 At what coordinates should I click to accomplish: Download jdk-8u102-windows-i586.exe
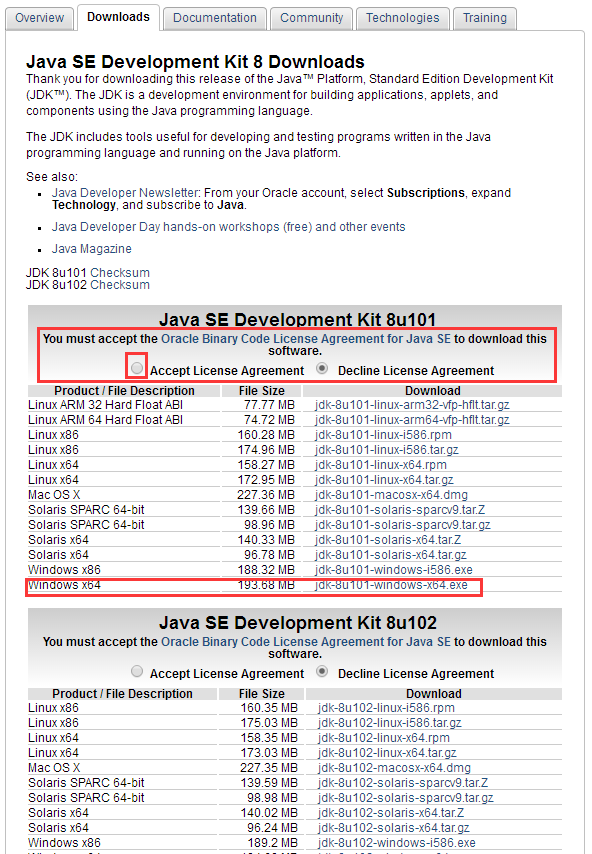click(x=396, y=843)
